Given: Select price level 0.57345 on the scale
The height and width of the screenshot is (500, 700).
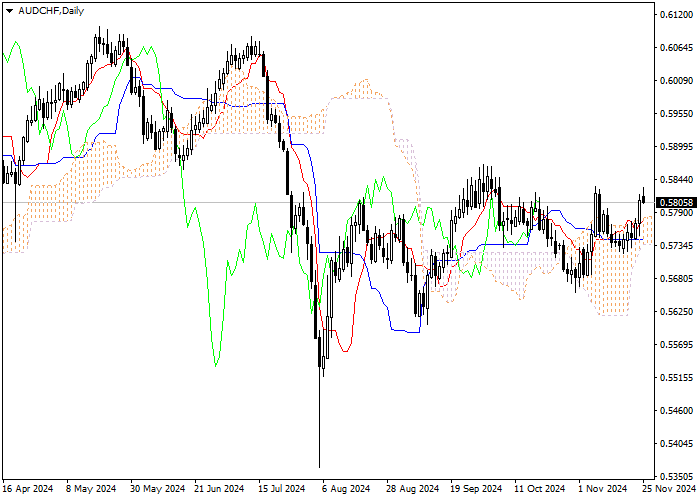Looking at the screenshot, I should coord(677,246).
